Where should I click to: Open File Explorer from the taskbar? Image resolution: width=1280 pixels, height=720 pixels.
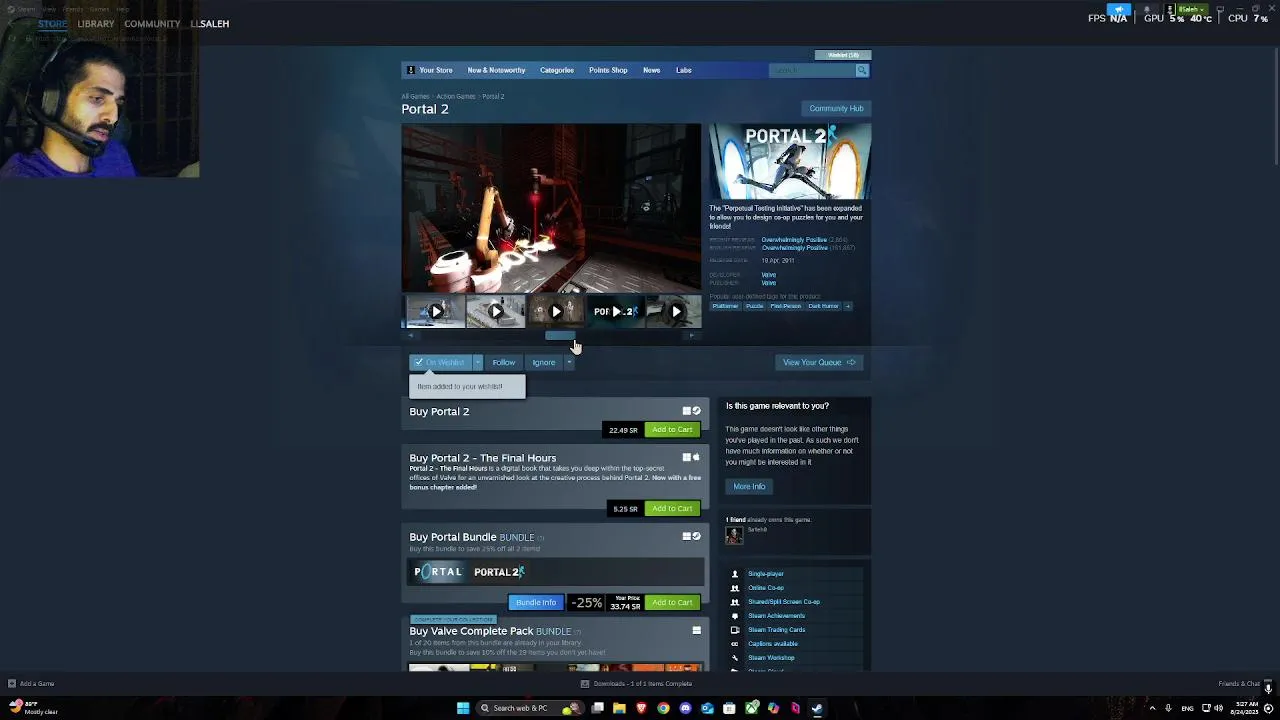click(x=619, y=708)
